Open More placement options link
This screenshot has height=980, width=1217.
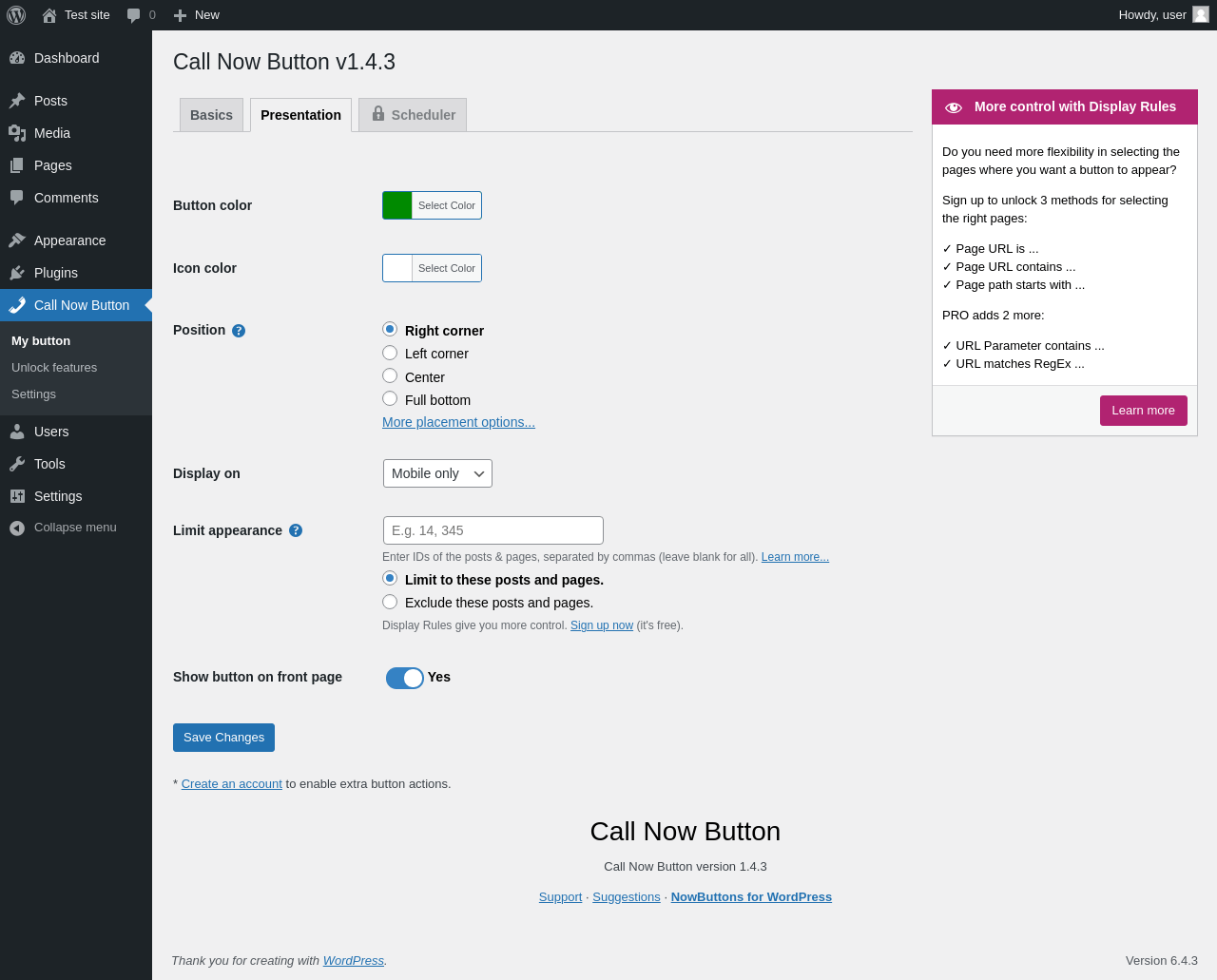tap(458, 422)
